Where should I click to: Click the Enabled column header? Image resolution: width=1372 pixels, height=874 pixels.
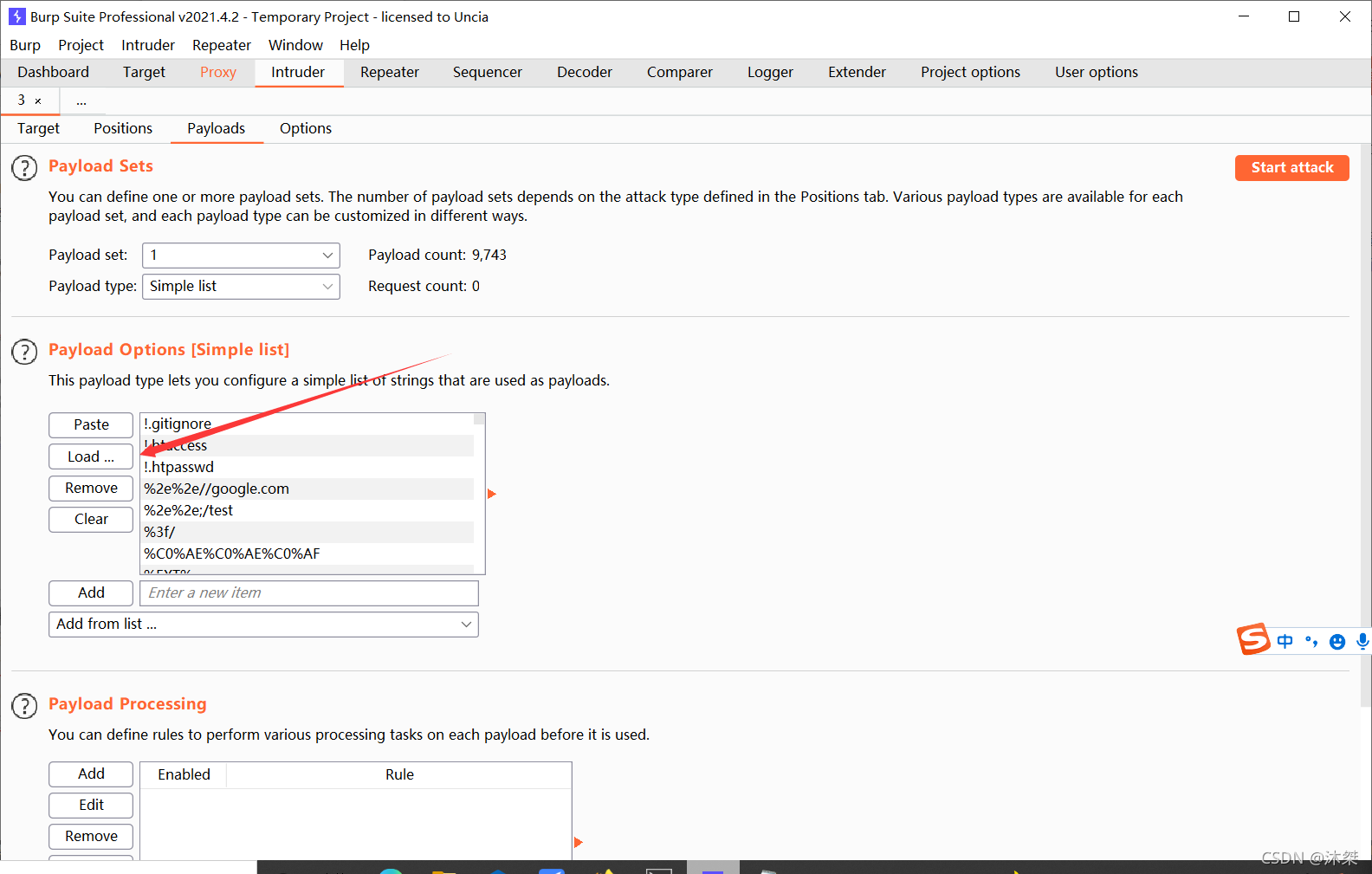[x=184, y=775]
